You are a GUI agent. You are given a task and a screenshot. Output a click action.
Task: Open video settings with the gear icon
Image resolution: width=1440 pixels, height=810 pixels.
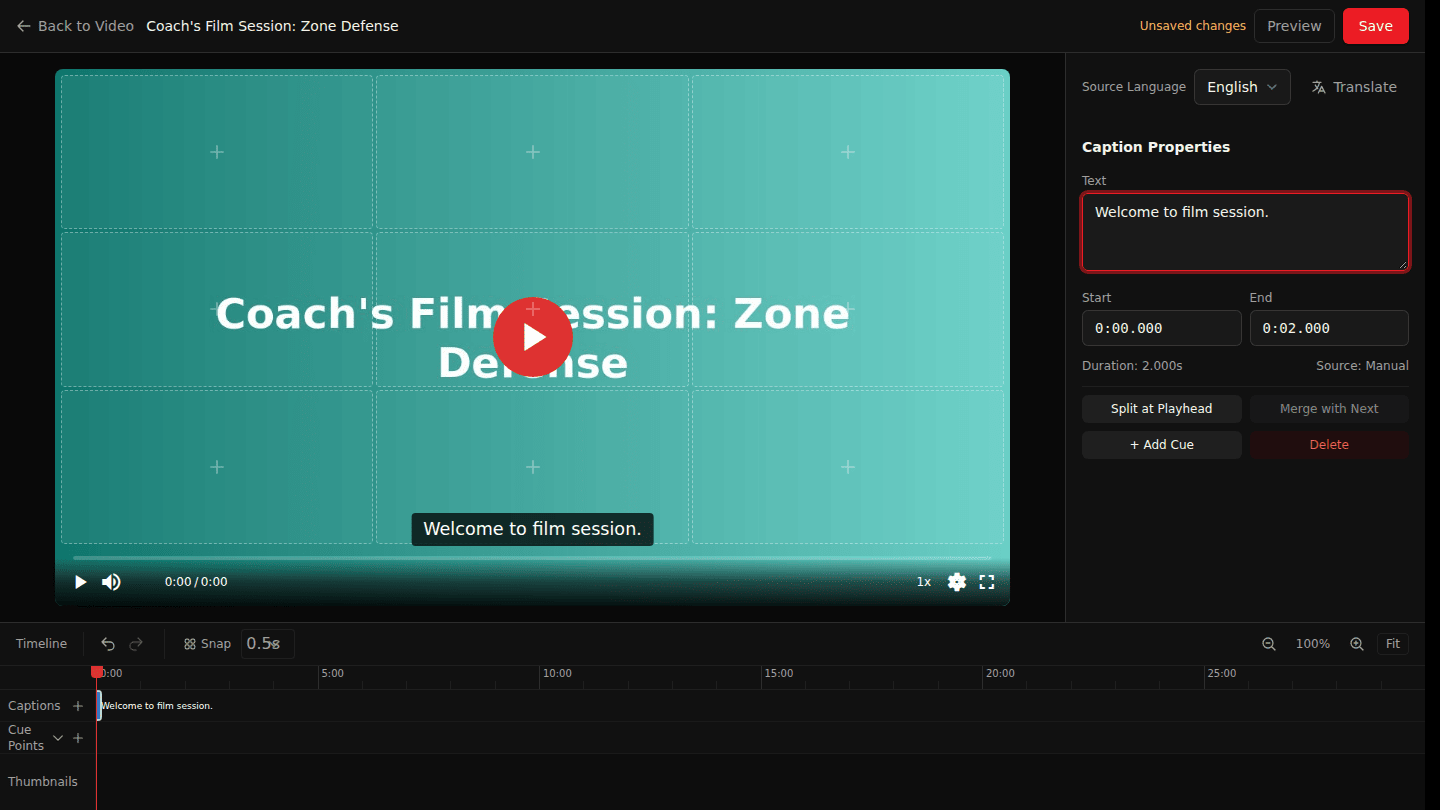[957, 582]
